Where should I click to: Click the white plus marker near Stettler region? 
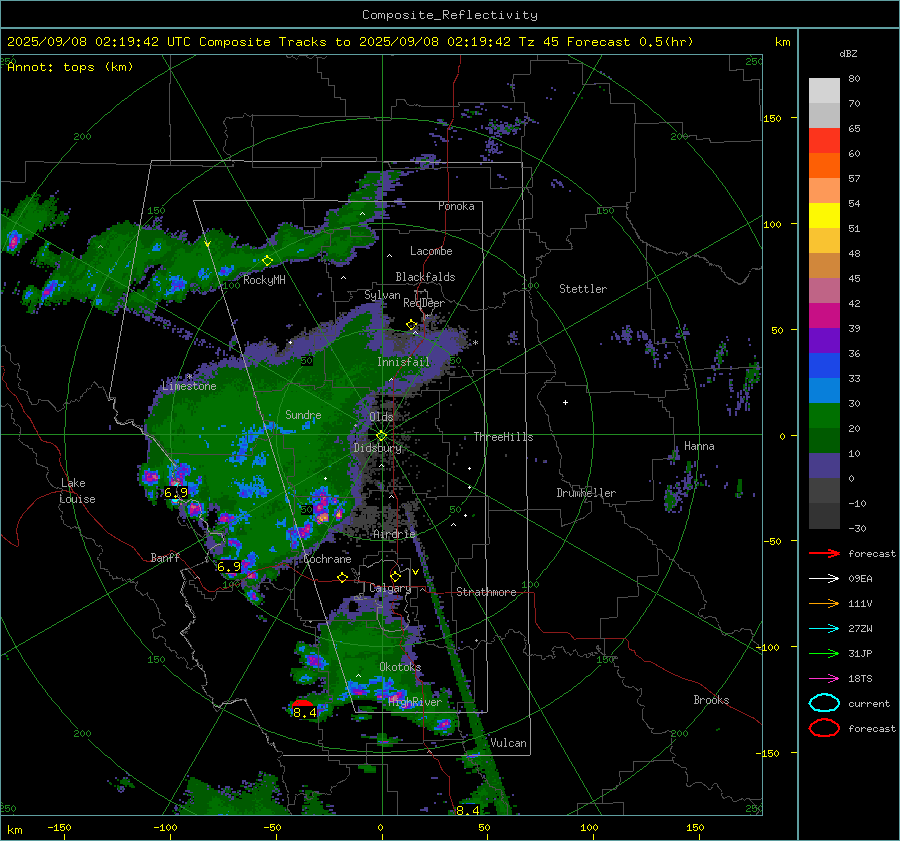tap(565, 402)
